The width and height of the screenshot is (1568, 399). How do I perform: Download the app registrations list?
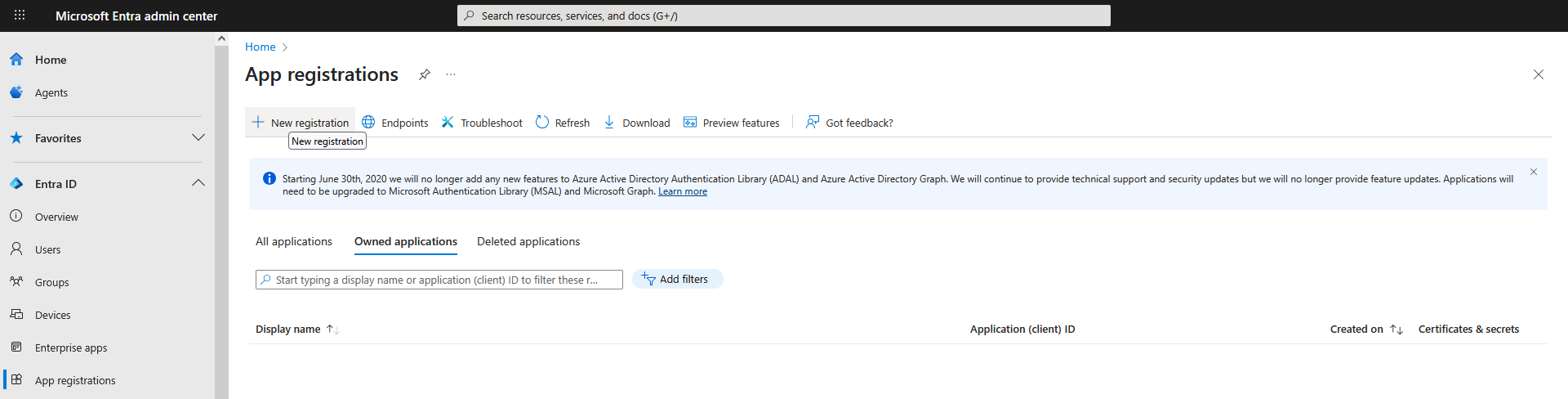click(x=636, y=123)
